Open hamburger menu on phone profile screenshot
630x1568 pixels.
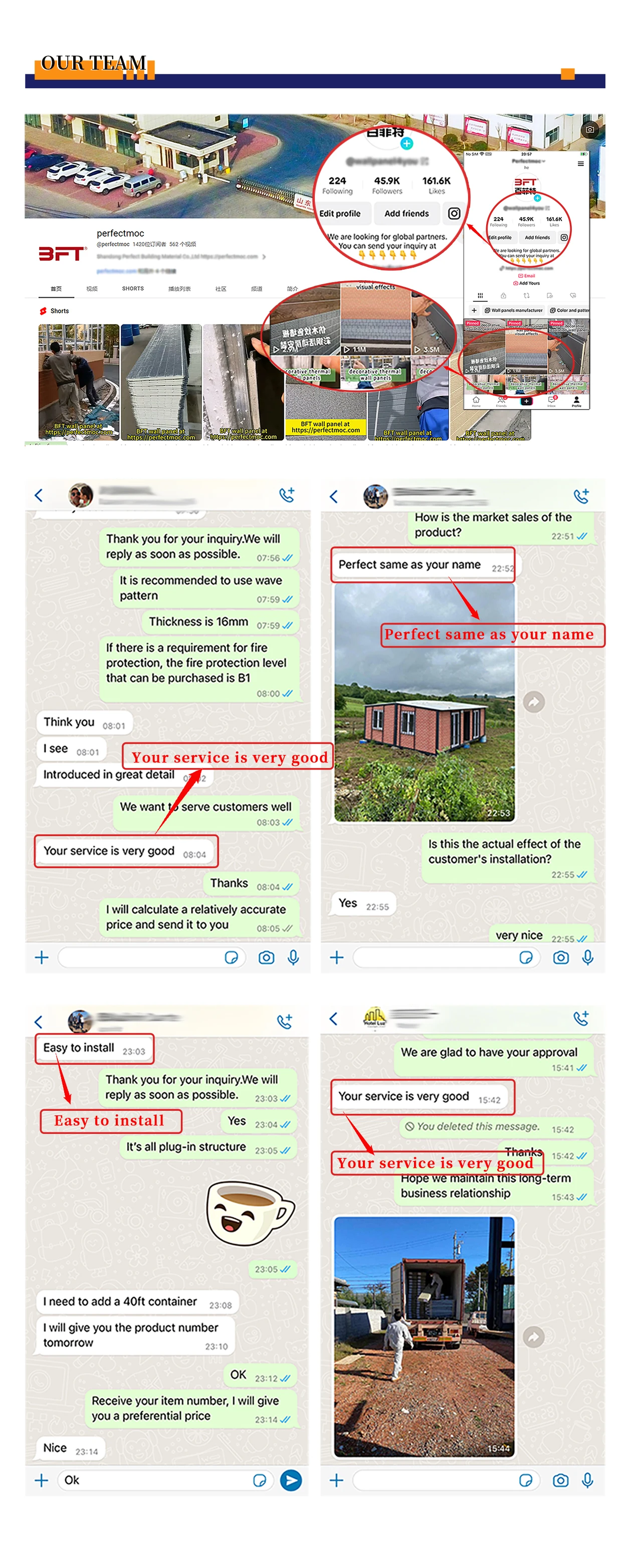click(x=581, y=164)
